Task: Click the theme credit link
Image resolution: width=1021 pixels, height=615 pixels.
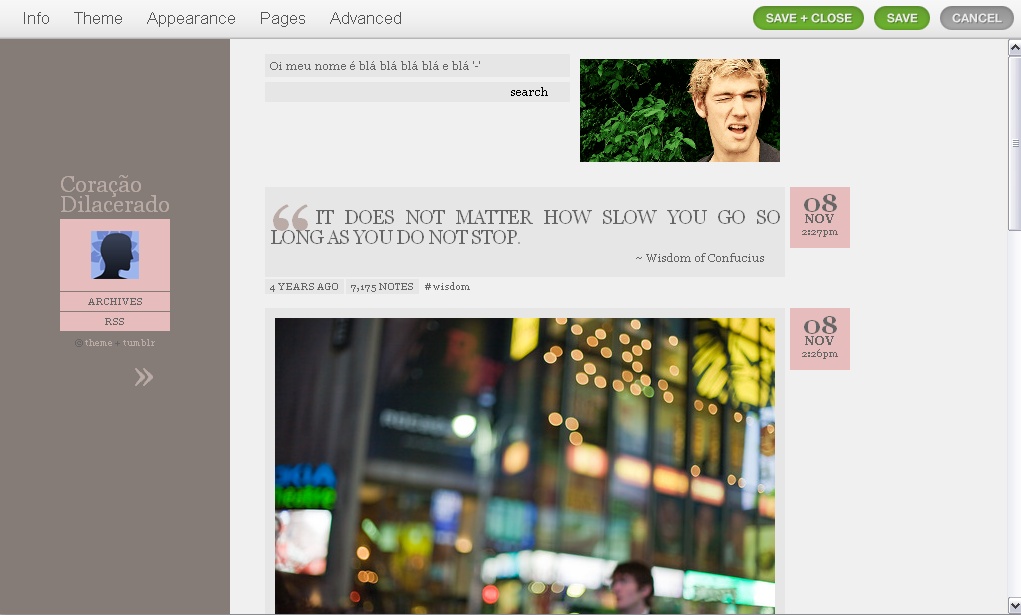Action: pos(98,343)
